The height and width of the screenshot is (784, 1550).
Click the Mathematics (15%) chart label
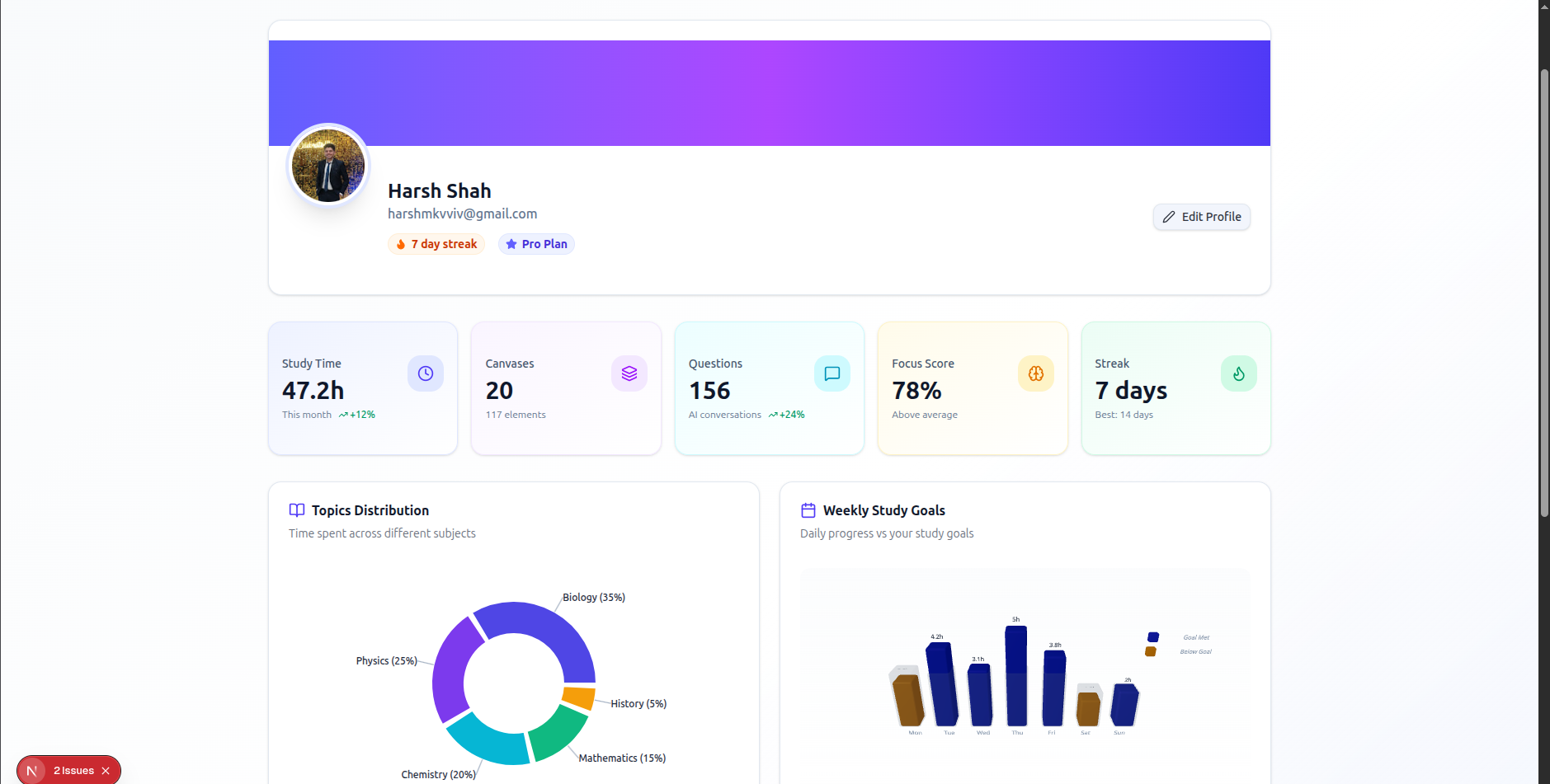coord(622,758)
